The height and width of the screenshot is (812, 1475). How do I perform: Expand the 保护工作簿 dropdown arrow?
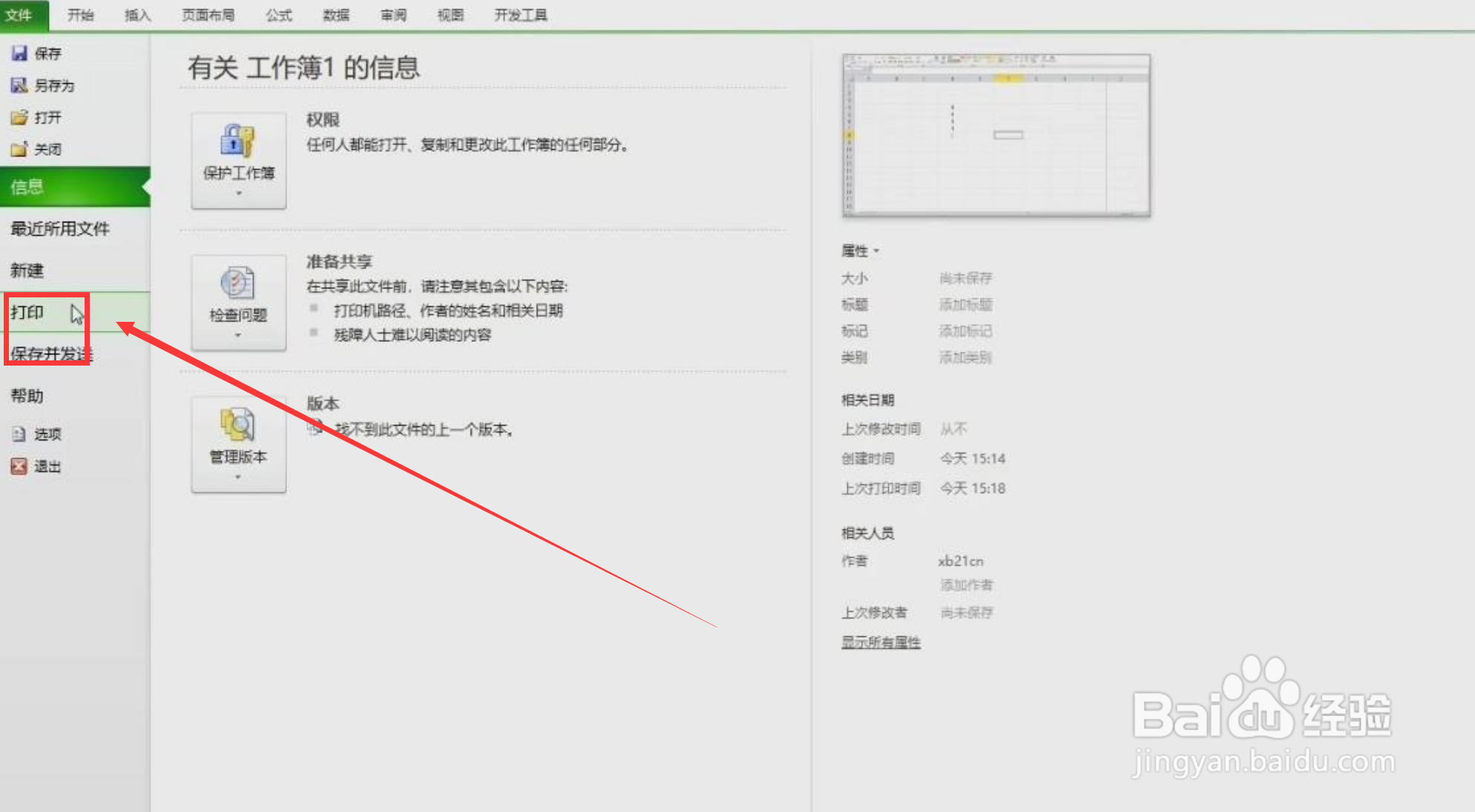237,192
